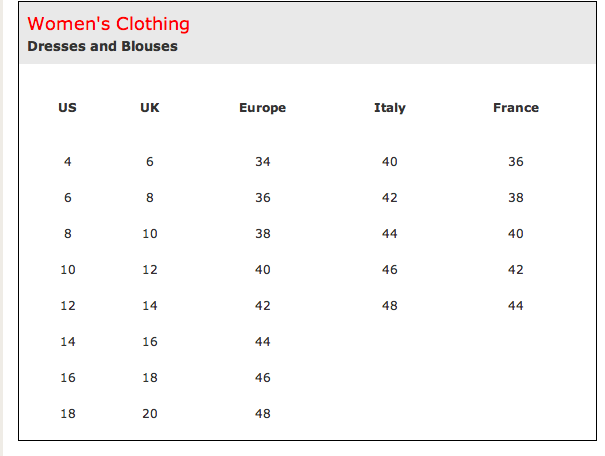Click Italy size 48 cell
This screenshot has width=605, height=456.
pos(390,306)
